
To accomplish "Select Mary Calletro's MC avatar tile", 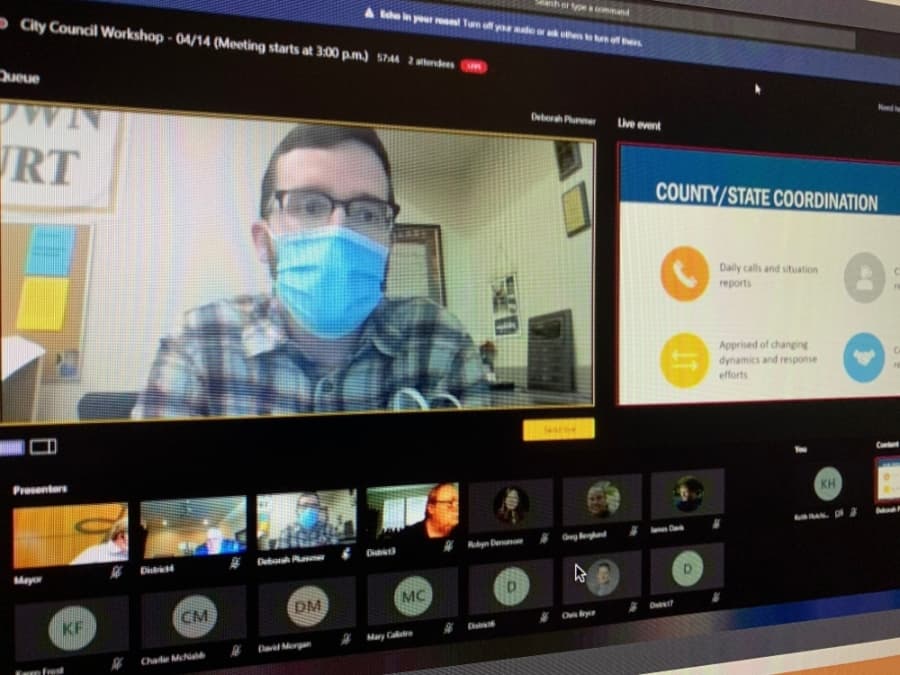I will [x=413, y=597].
